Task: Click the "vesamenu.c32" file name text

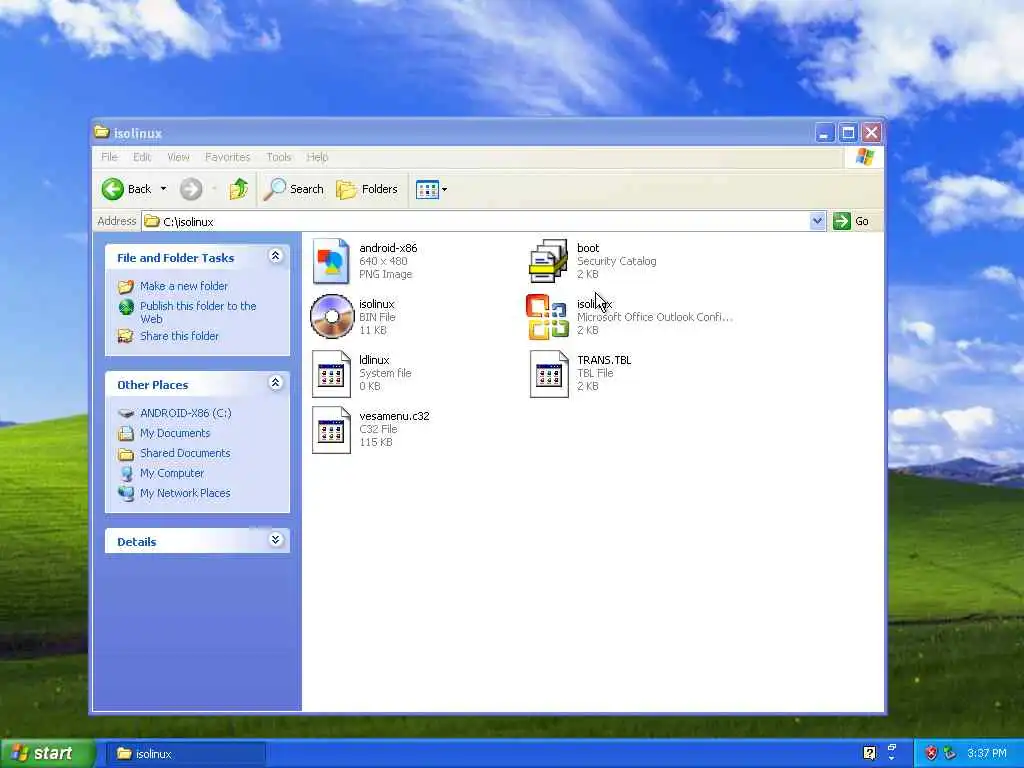Action: point(394,416)
